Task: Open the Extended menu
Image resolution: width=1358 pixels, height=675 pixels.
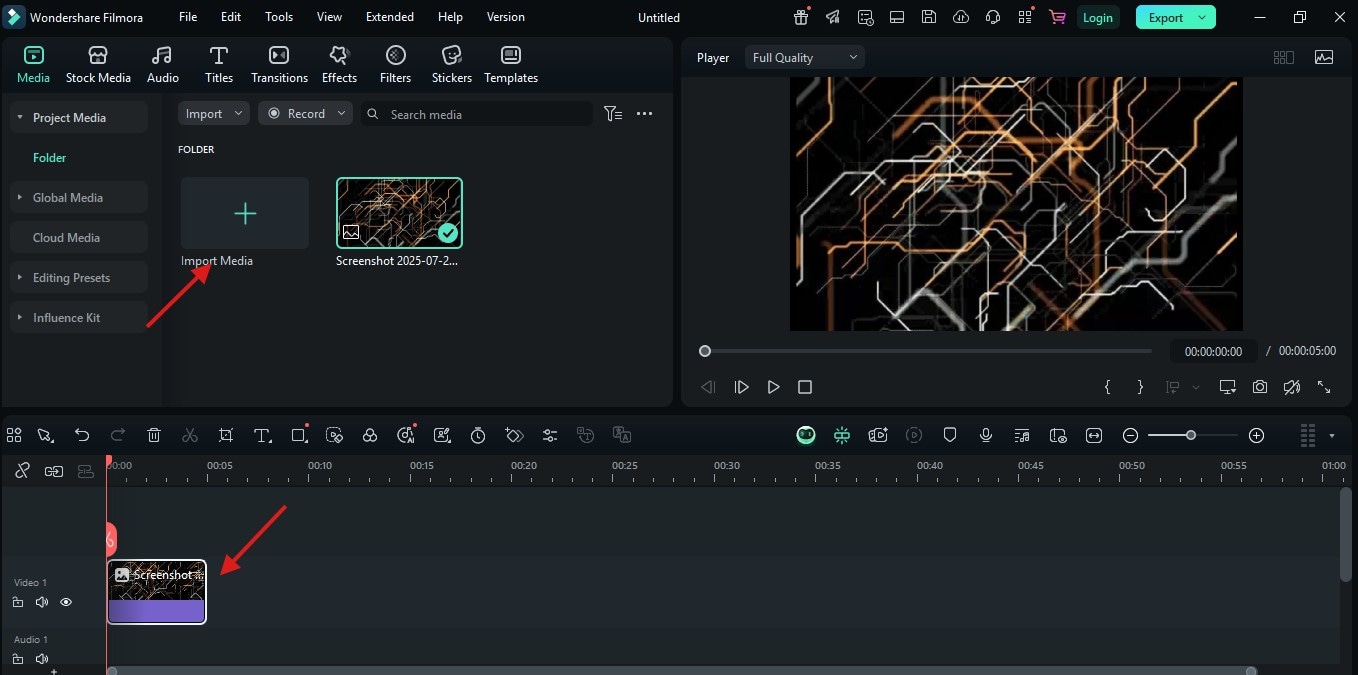Action: pos(390,17)
